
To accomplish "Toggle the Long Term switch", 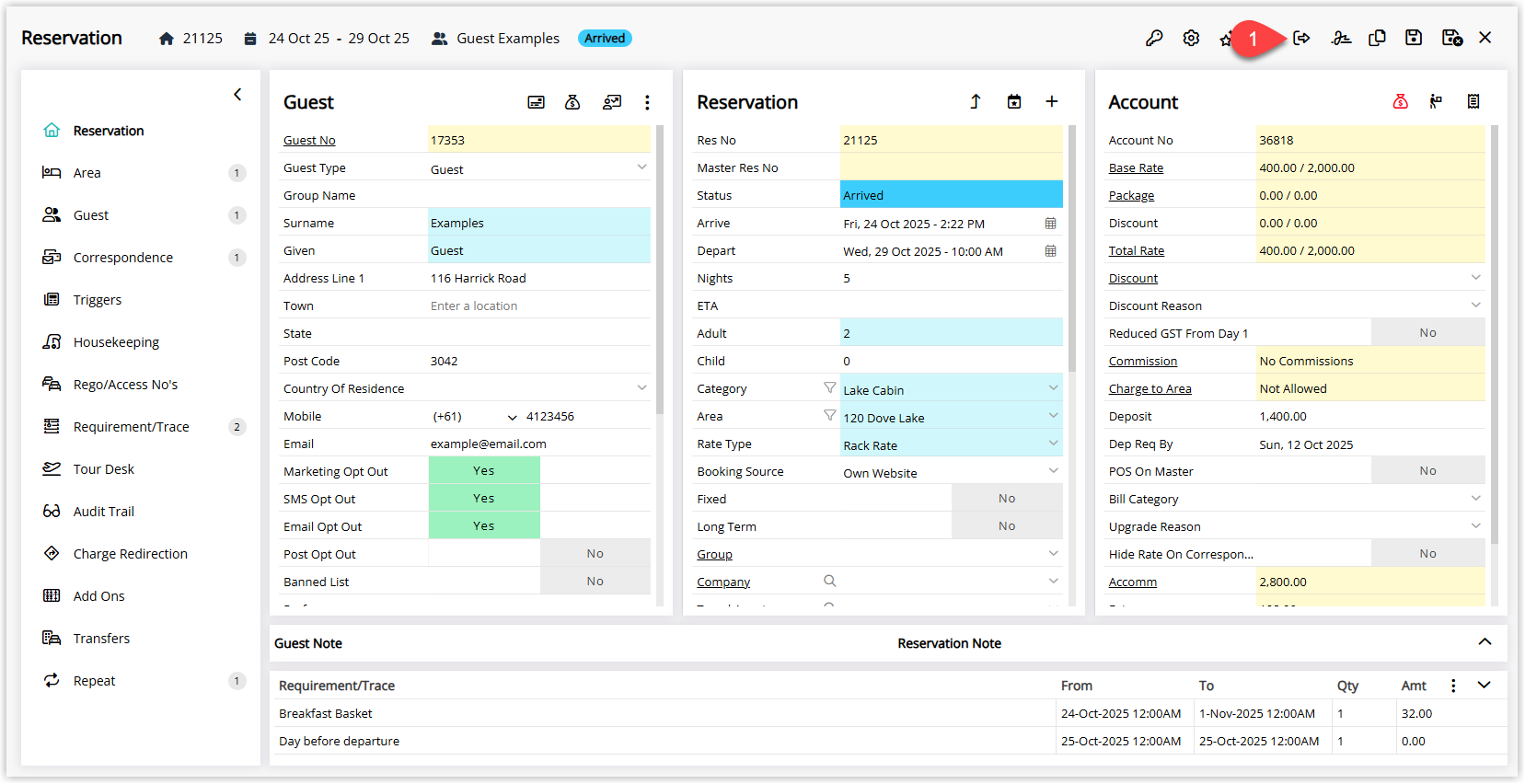I will click(x=1007, y=525).
